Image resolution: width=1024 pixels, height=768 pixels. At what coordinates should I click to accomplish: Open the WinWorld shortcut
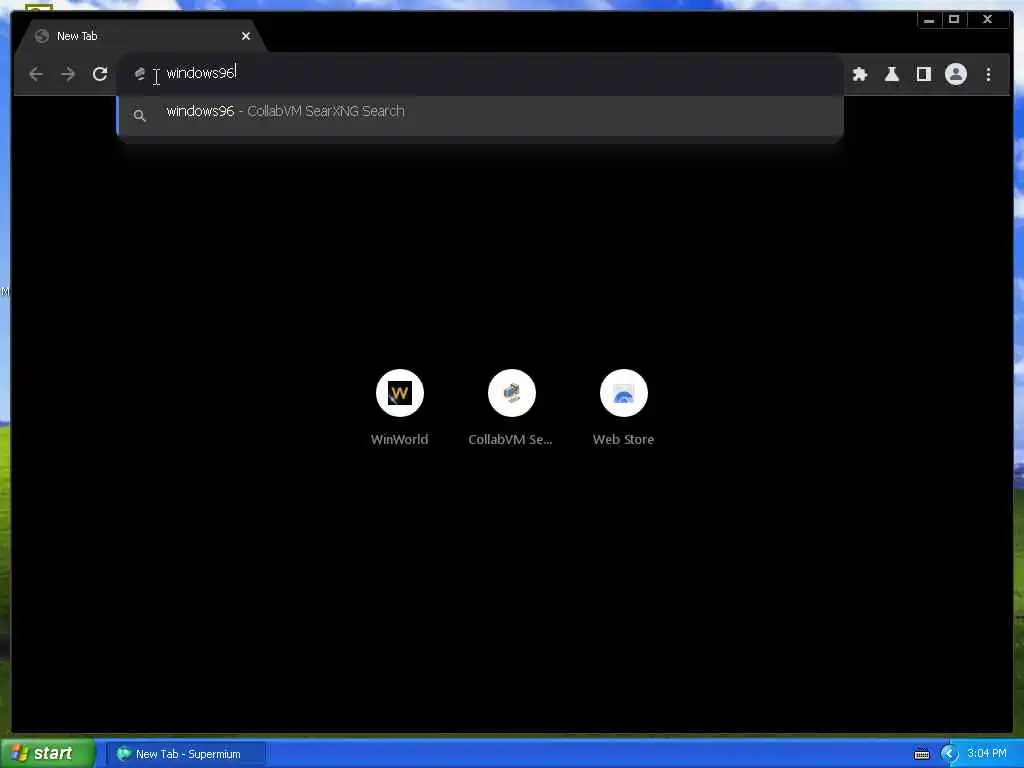coord(400,408)
